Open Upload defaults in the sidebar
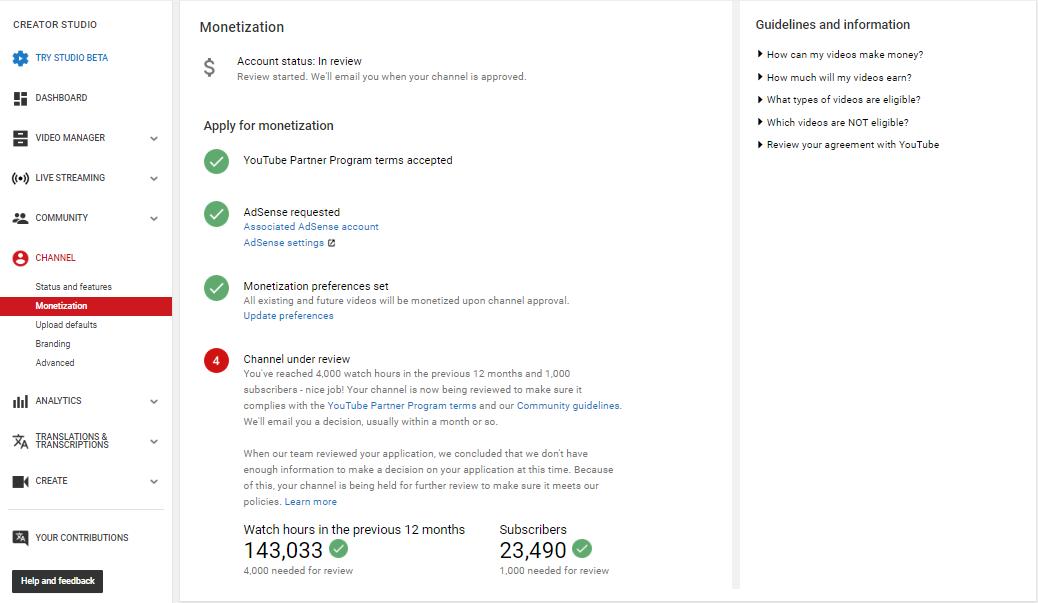Screen dimensions: 1038x603 click(x=66, y=325)
